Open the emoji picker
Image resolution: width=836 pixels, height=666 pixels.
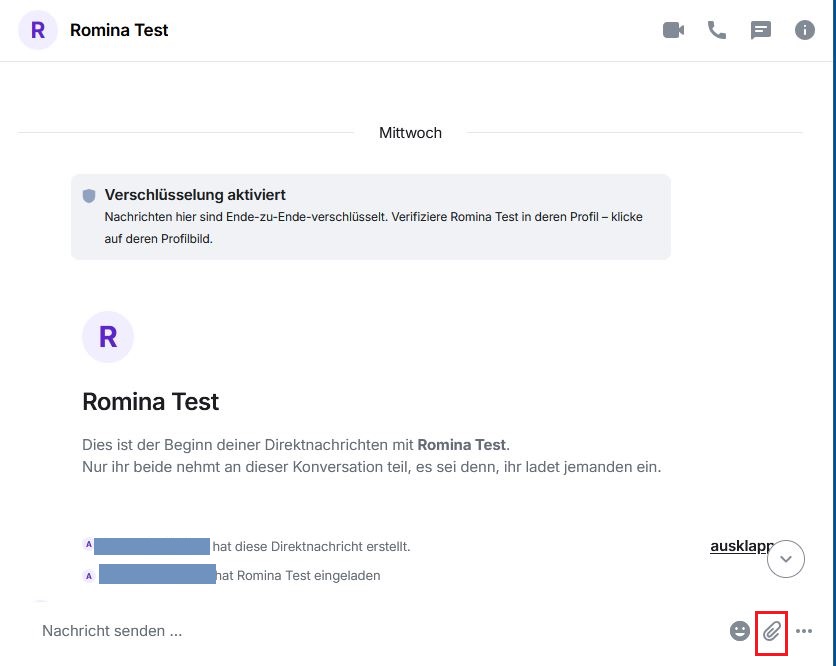coord(739,631)
